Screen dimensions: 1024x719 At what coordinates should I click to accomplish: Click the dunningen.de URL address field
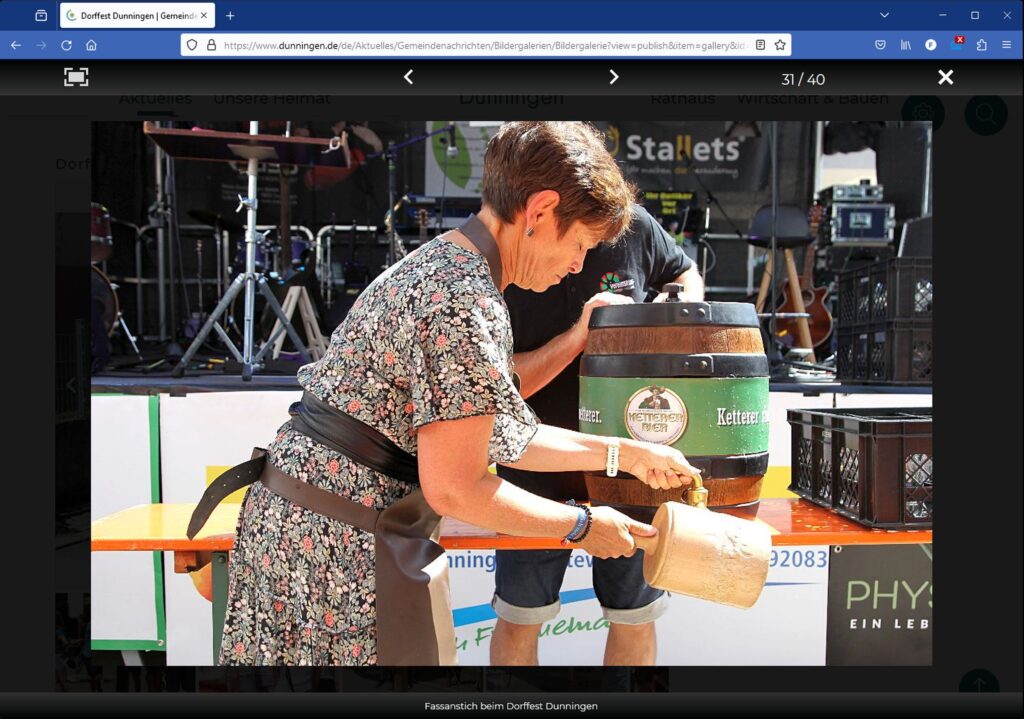click(x=480, y=45)
